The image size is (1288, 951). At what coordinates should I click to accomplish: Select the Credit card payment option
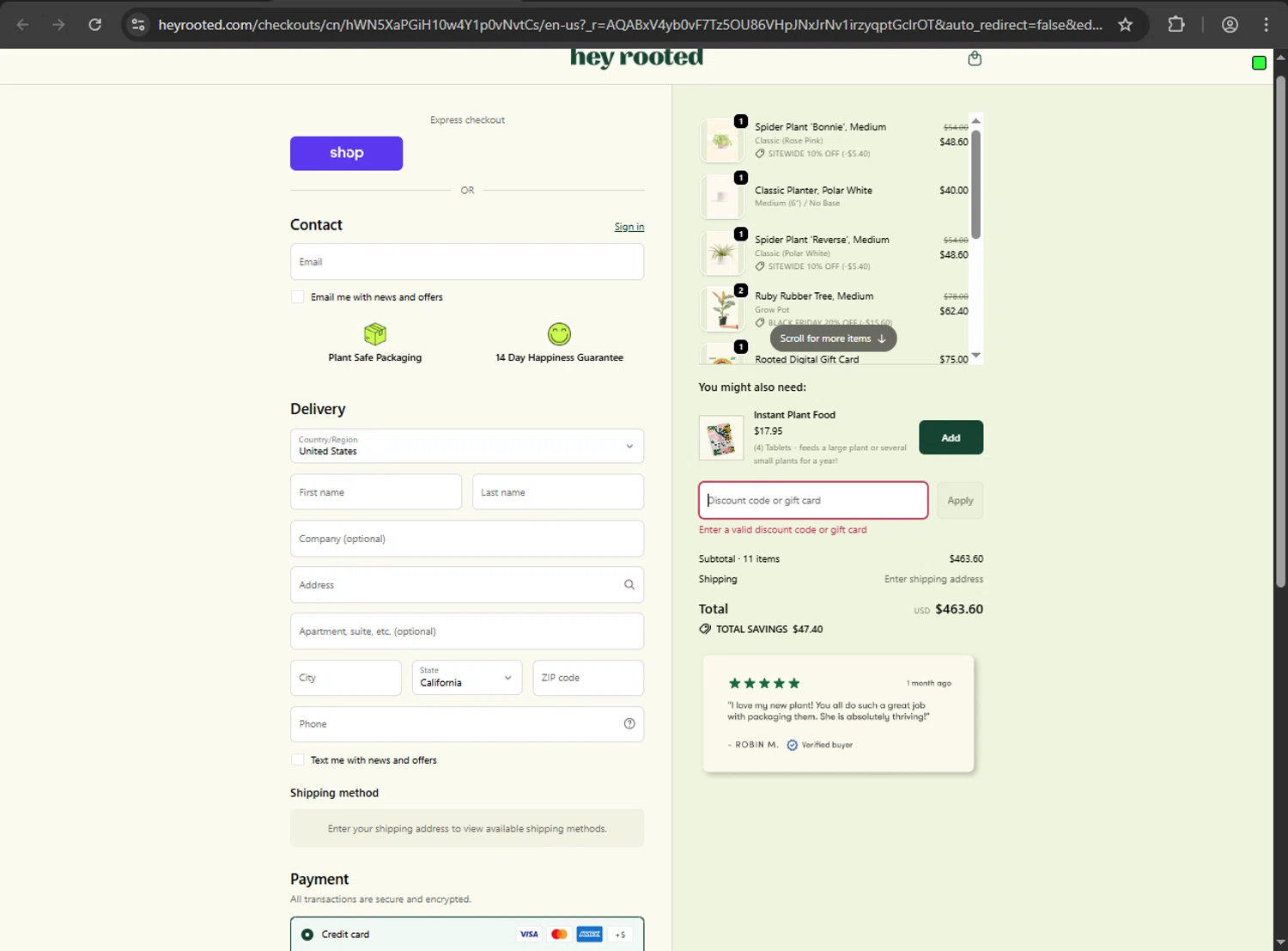click(307, 935)
